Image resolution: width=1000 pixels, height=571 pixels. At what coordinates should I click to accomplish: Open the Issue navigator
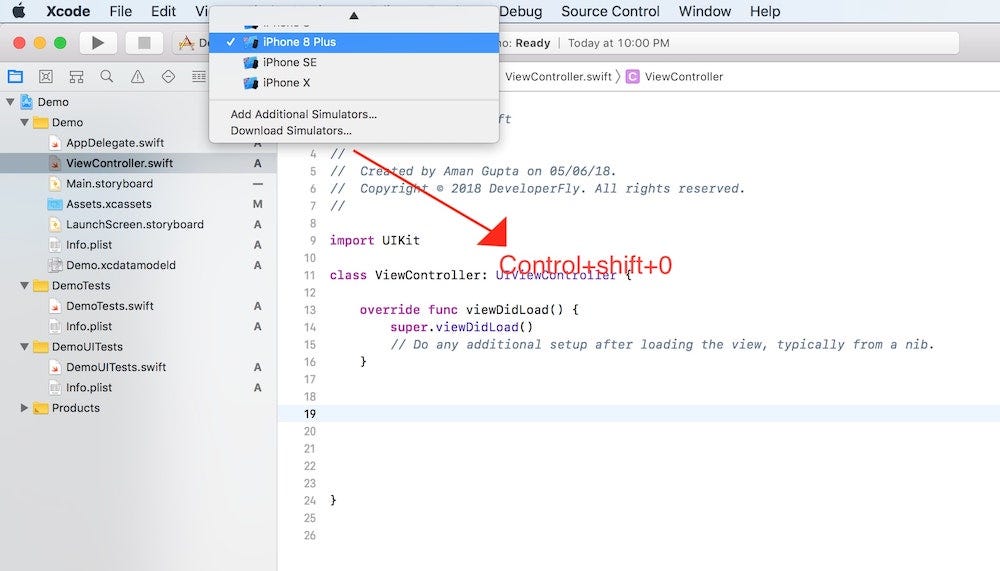point(137,77)
